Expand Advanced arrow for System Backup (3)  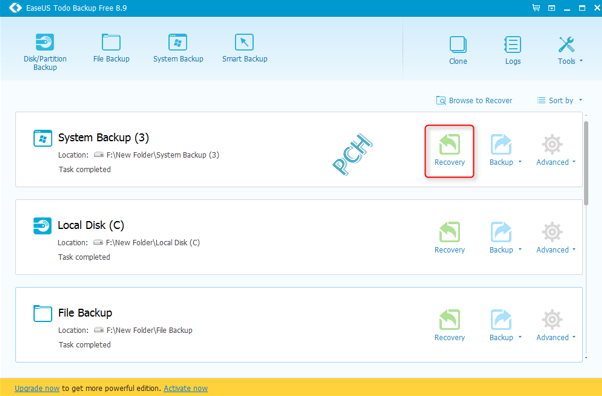574,162
